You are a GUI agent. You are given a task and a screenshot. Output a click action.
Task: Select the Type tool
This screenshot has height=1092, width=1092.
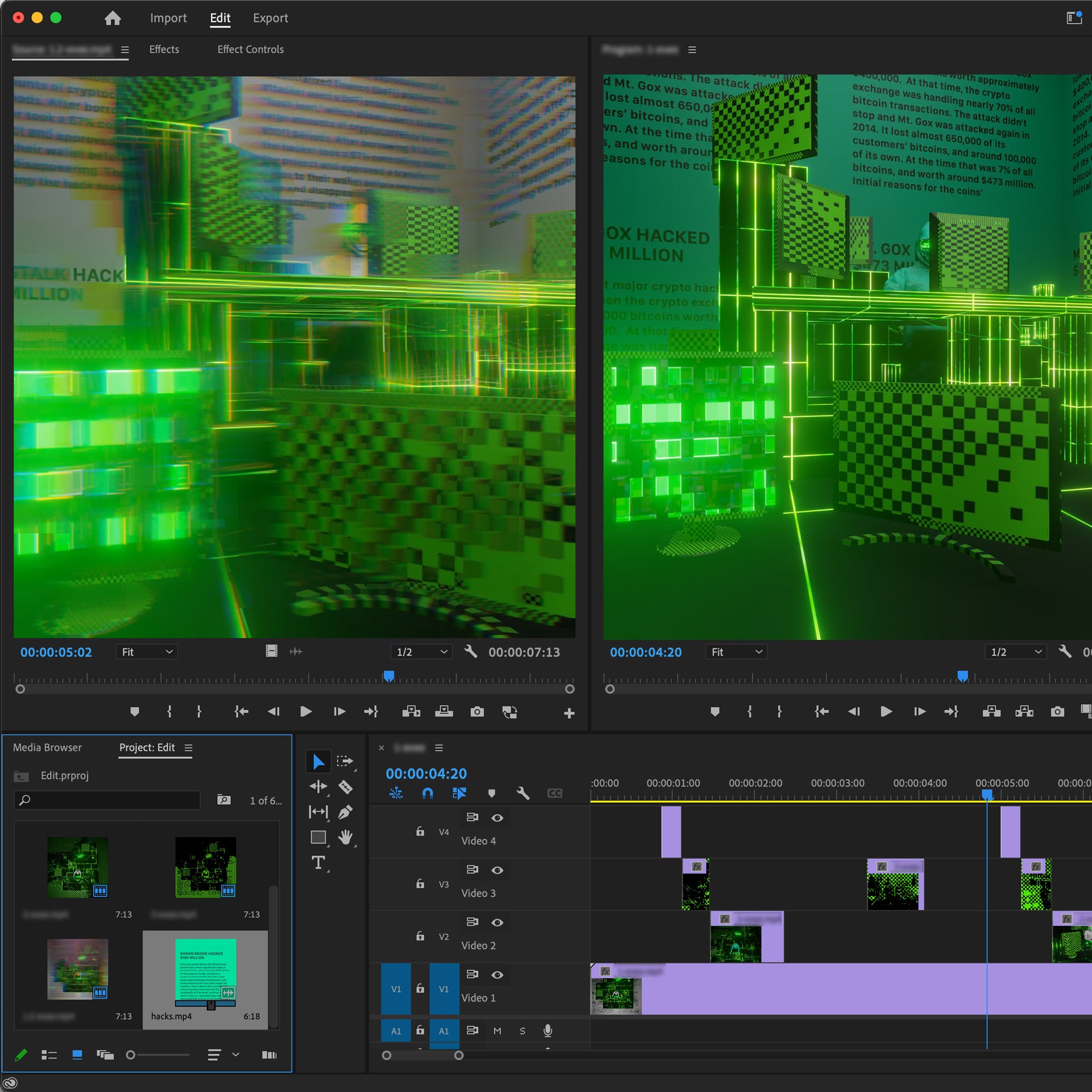[x=318, y=863]
